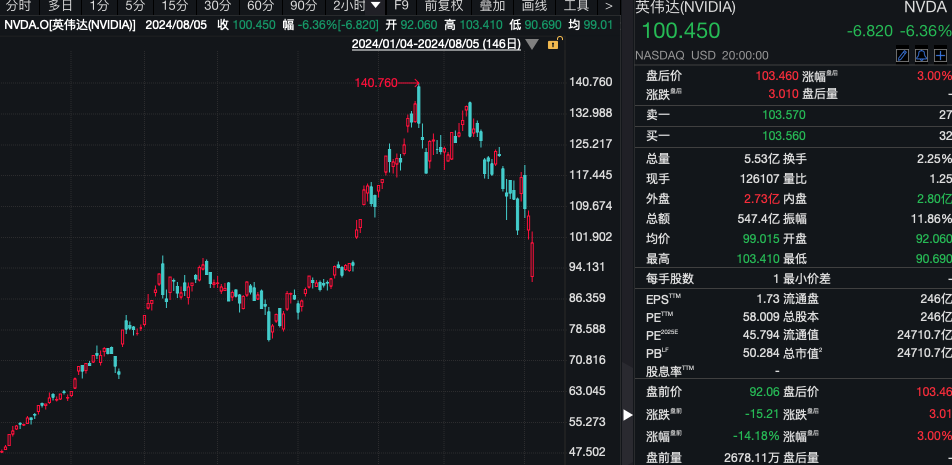The image size is (952, 465).
Task: Click the -6.36% change in side panel header
Action: coord(926,31)
